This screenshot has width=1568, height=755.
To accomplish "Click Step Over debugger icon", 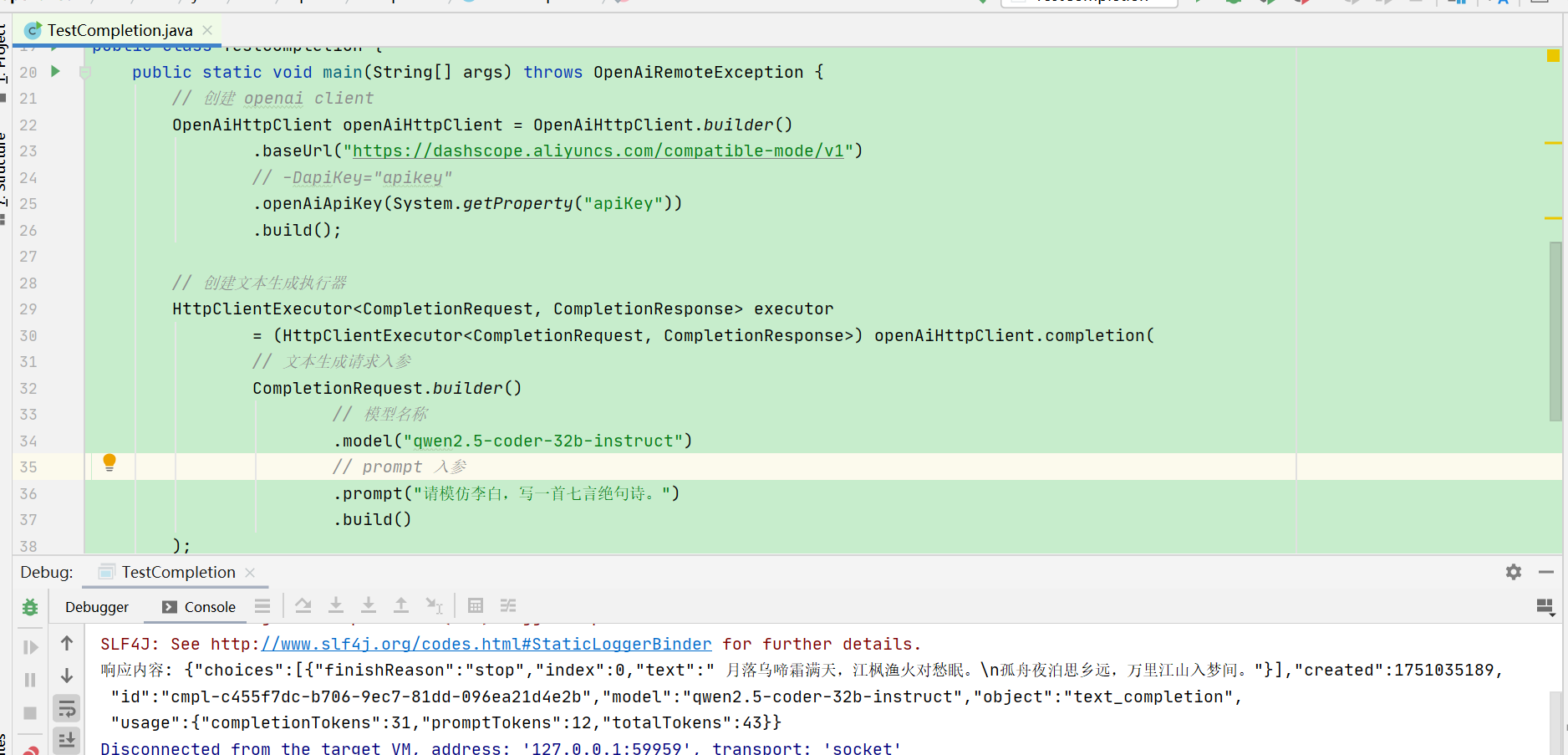I will 303,605.
